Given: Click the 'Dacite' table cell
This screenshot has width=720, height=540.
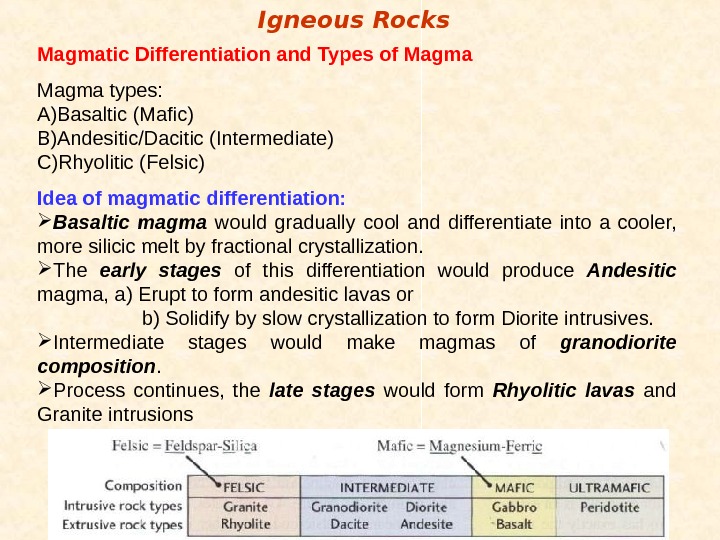Looking at the screenshot, I should (349, 524).
